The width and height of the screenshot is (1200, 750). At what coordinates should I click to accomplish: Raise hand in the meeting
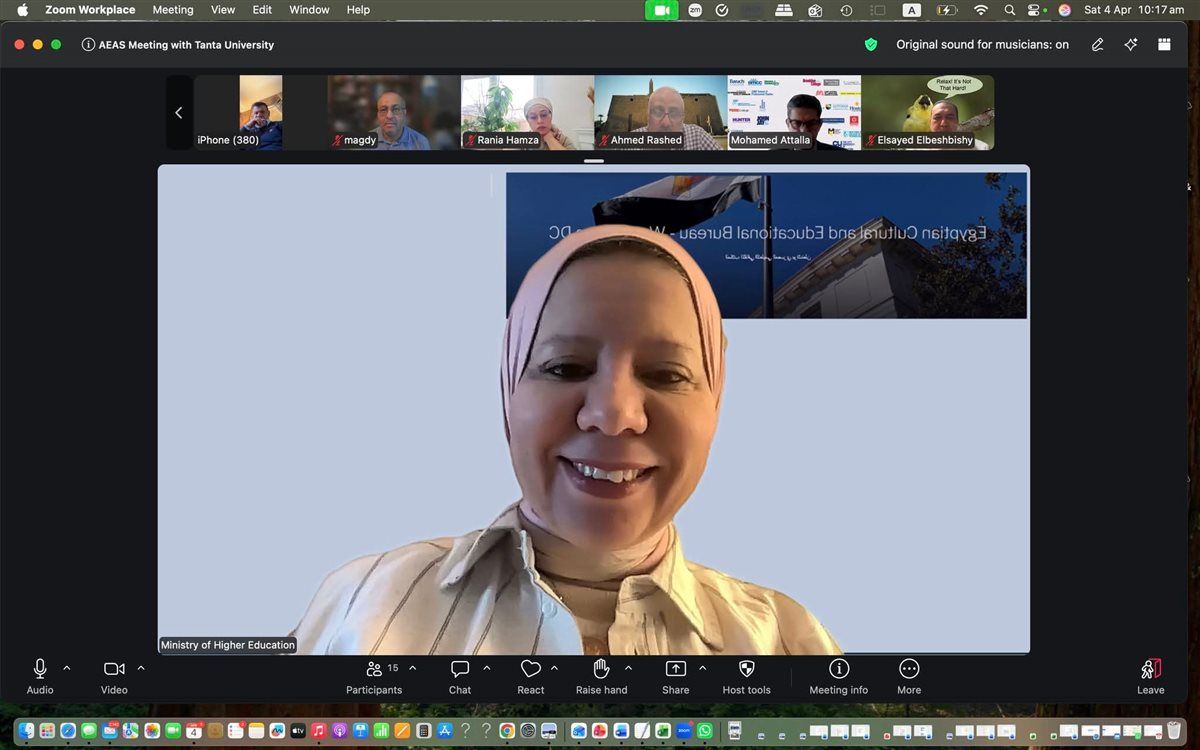pos(601,669)
